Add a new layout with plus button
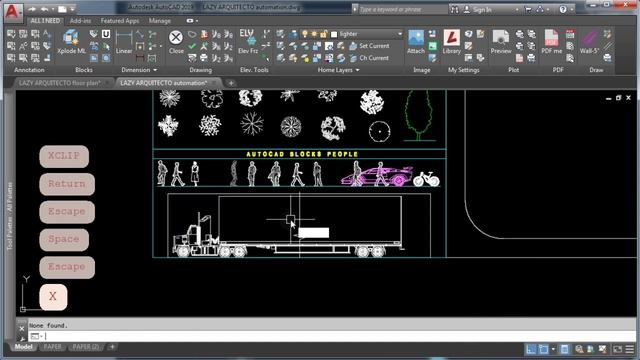 112,347
